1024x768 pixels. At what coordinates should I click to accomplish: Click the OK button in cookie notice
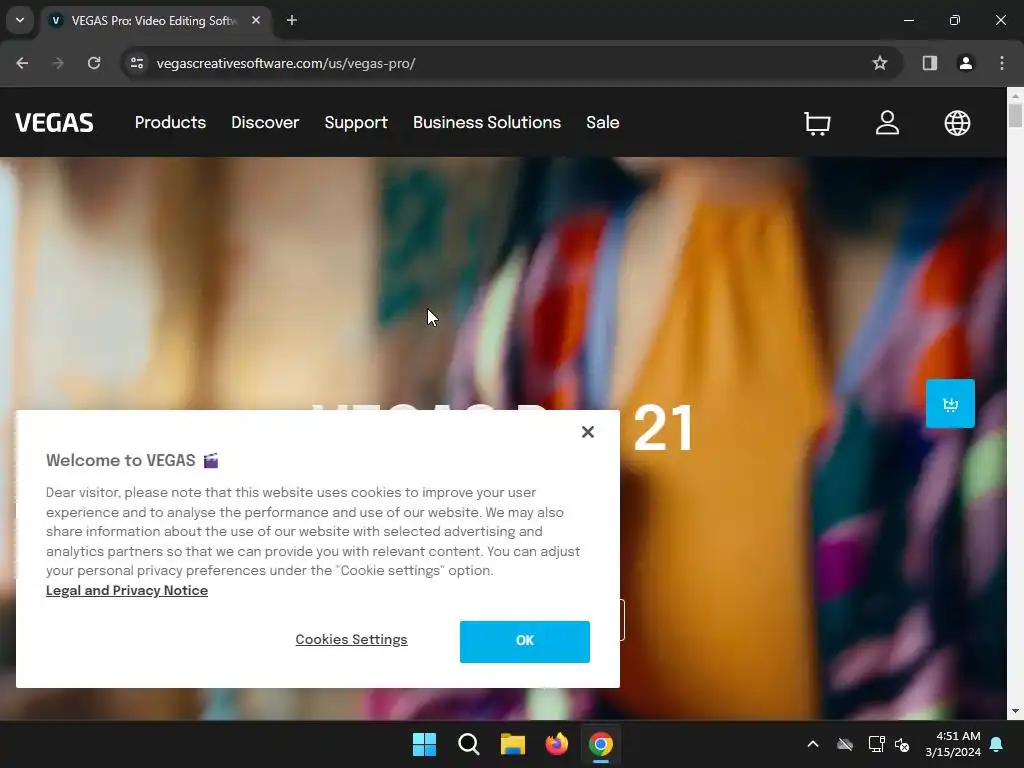click(524, 641)
